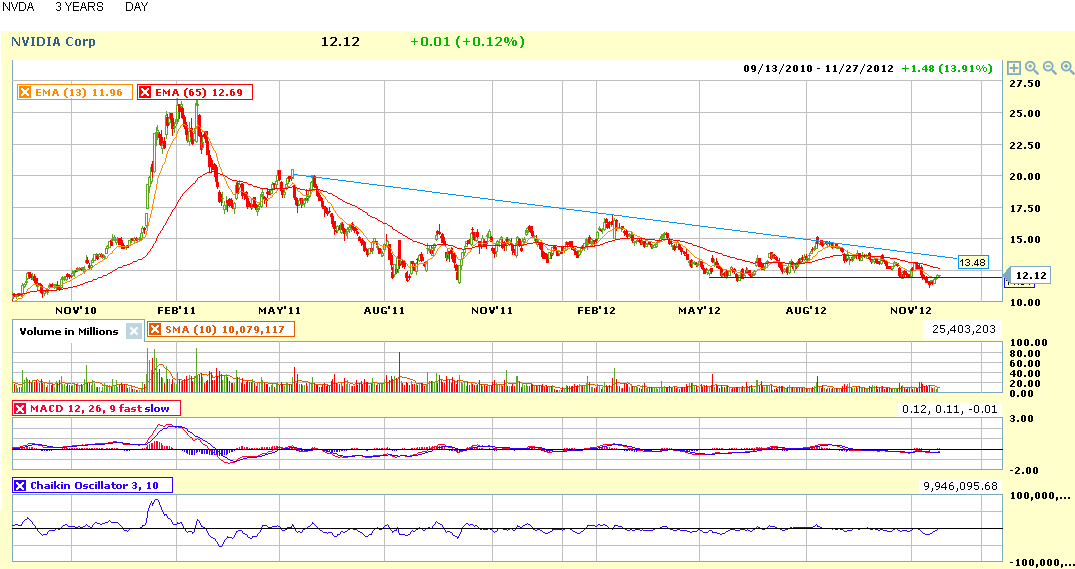Click the +1.48 (13.91%) range change
The height and width of the screenshot is (569, 1075).
tap(947, 69)
